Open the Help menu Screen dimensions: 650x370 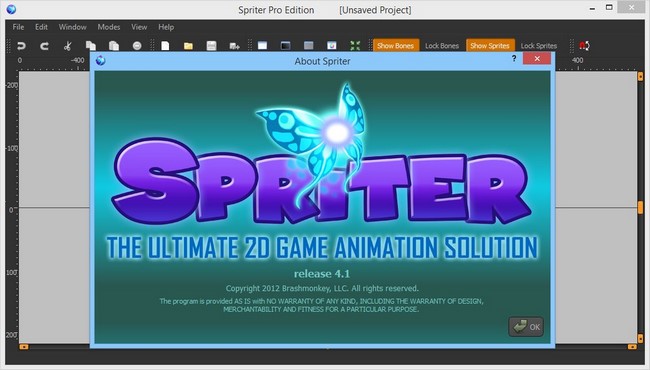166,27
